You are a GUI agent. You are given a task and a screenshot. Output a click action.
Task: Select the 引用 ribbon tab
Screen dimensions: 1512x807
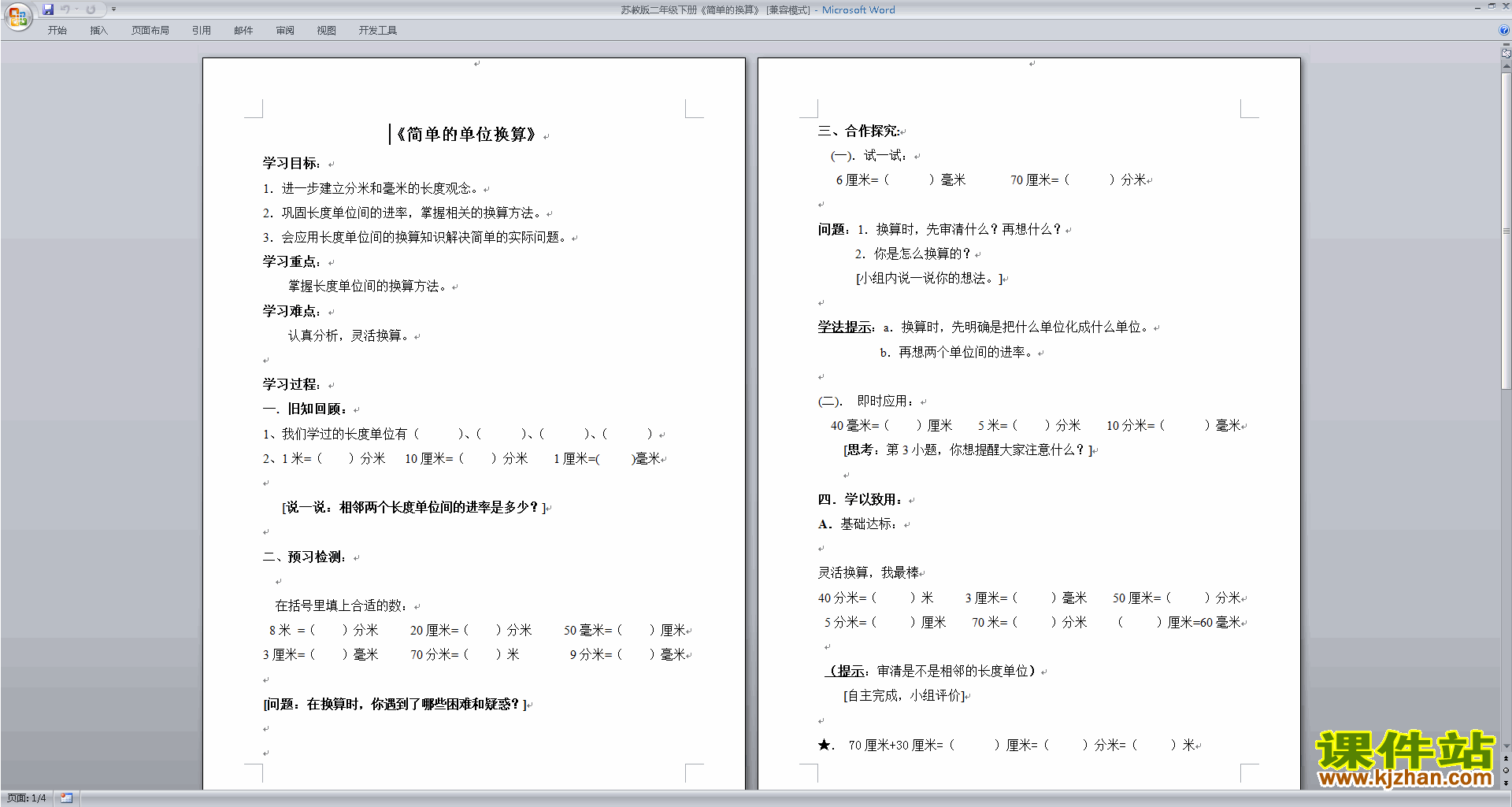coord(202,31)
